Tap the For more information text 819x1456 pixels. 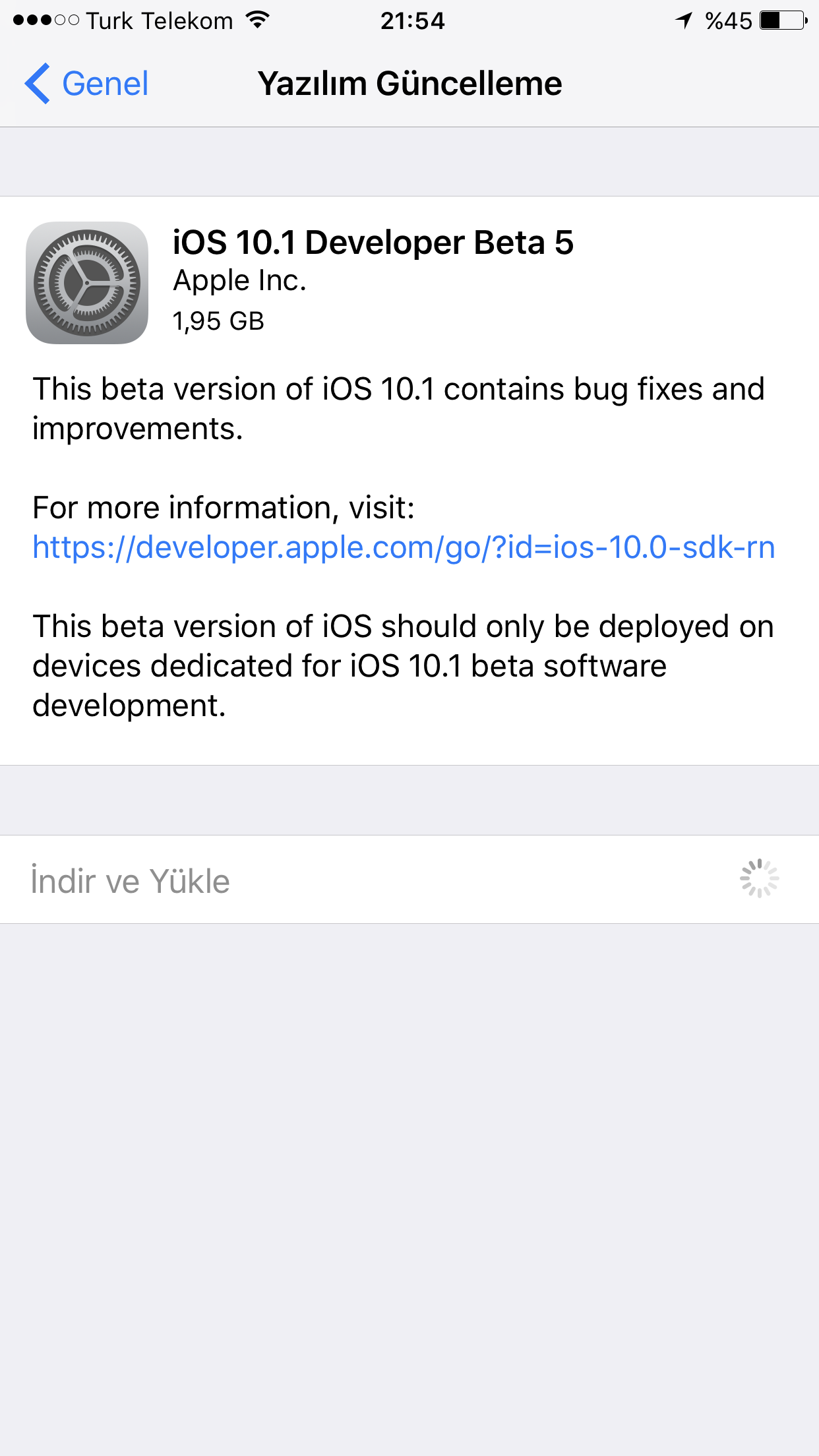pyautogui.click(x=224, y=508)
